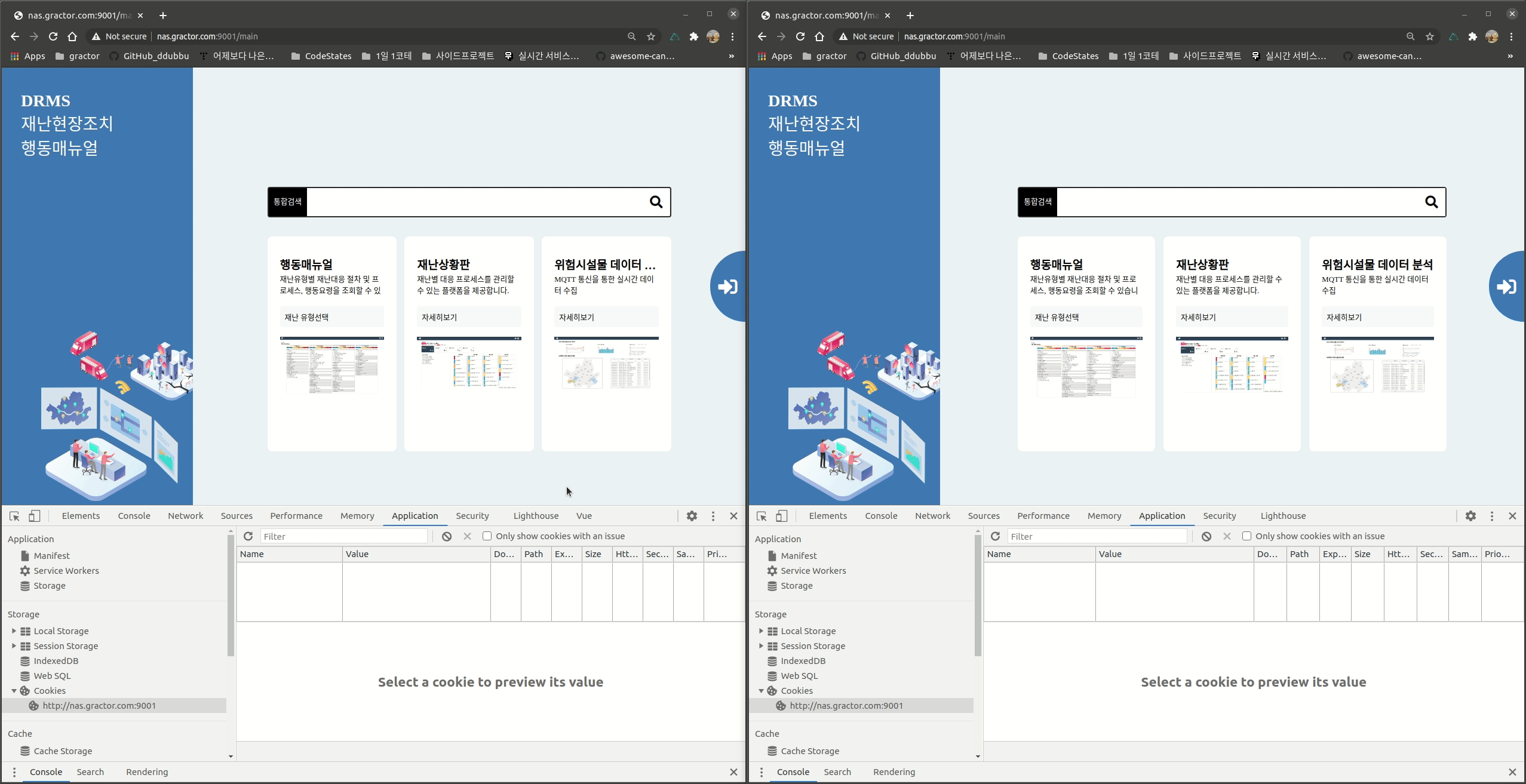
Task: Click the blue login arrow button
Action: (726, 287)
